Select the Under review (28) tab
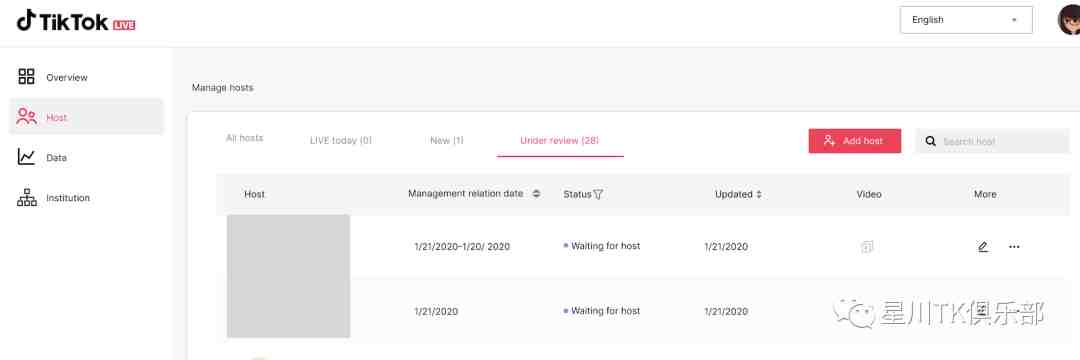Image resolution: width=1080 pixels, height=360 pixels. [560, 140]
